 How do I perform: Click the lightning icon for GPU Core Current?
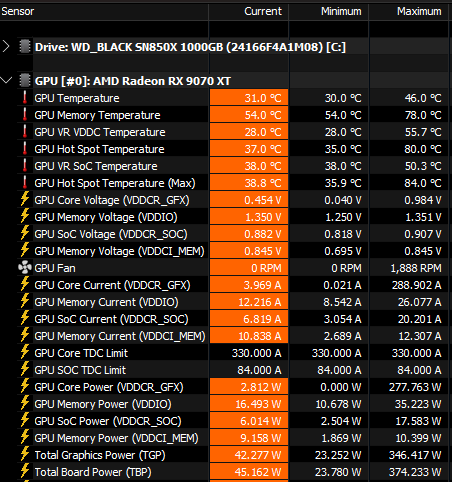pos(25,284)
